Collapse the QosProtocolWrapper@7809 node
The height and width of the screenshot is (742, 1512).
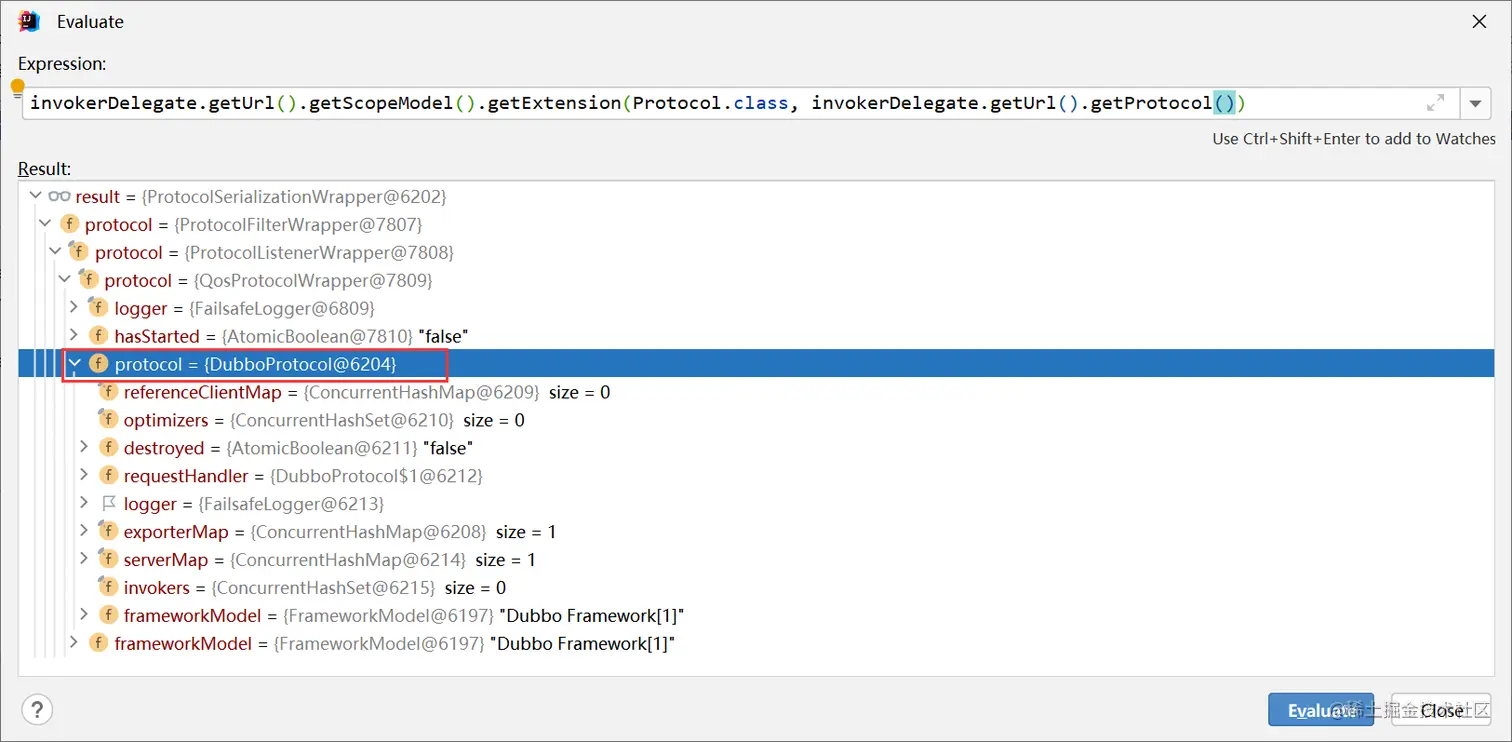(64, 279)
